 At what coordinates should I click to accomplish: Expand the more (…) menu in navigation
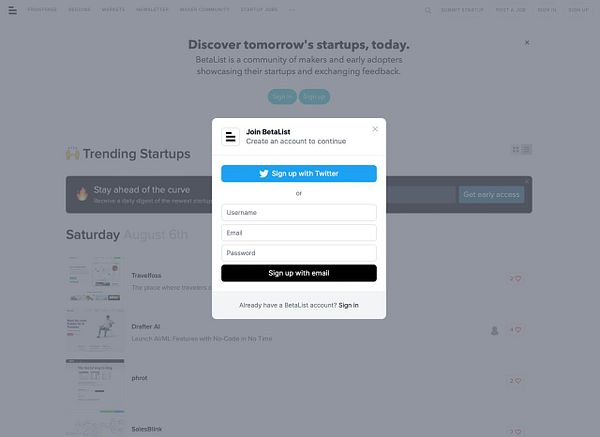pos(292,10)
